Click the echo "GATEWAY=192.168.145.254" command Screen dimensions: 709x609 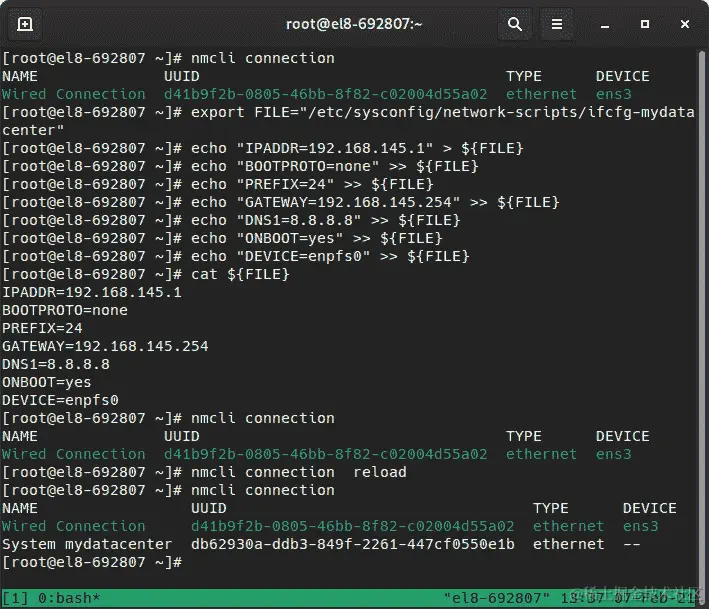tap(375, 202)
